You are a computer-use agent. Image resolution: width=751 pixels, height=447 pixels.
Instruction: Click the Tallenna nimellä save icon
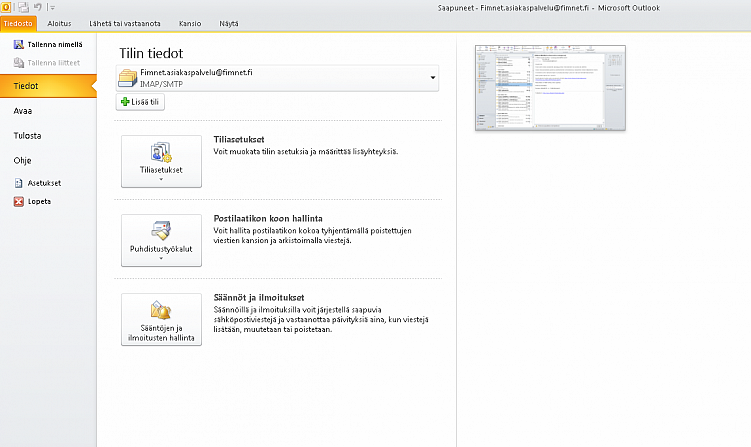(19, 45)
